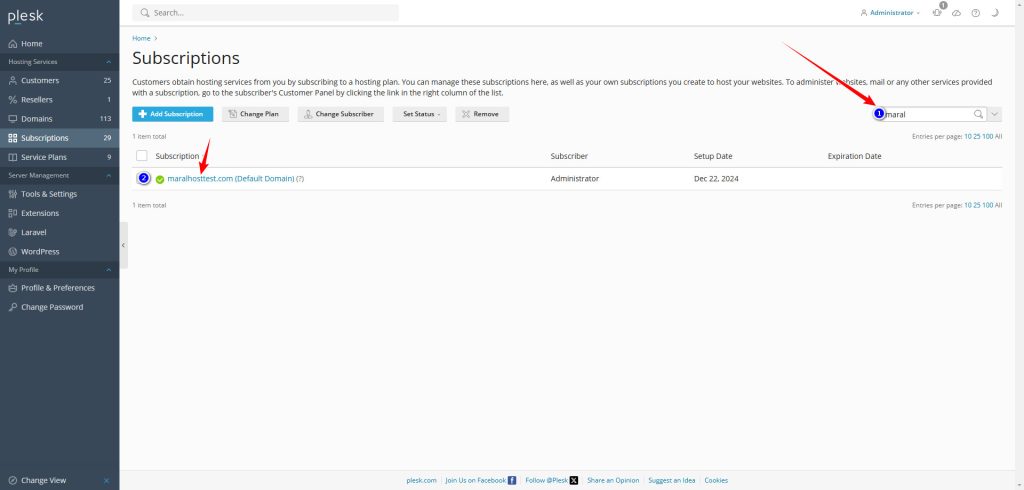This screenshot has width=1024, height=490.
Task: Open the Set Status dropdown
Action: coord(419,114)
